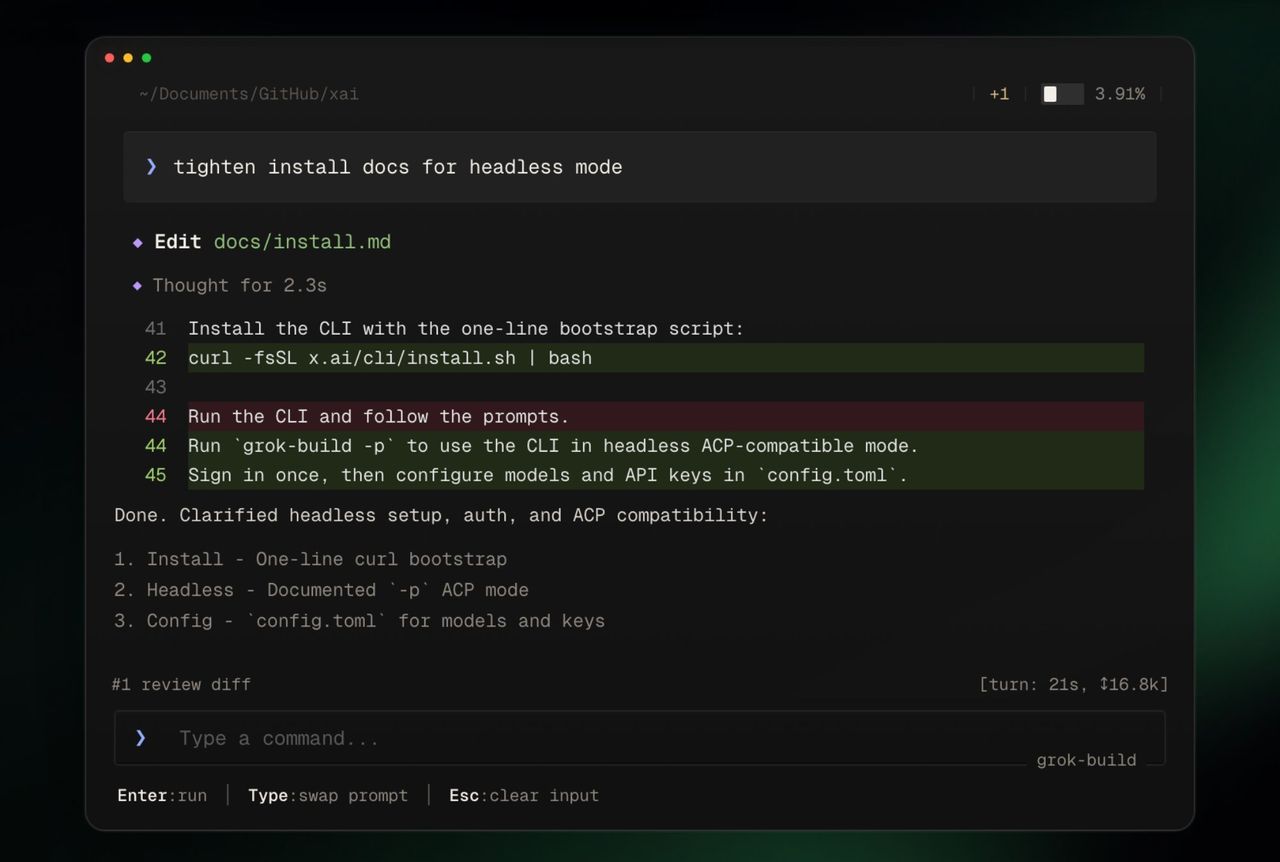The width and height of the screenshot is (1280, 862).
Task: Expand the 'Thought for 2.3s' reasoning section
Action: 240,286
